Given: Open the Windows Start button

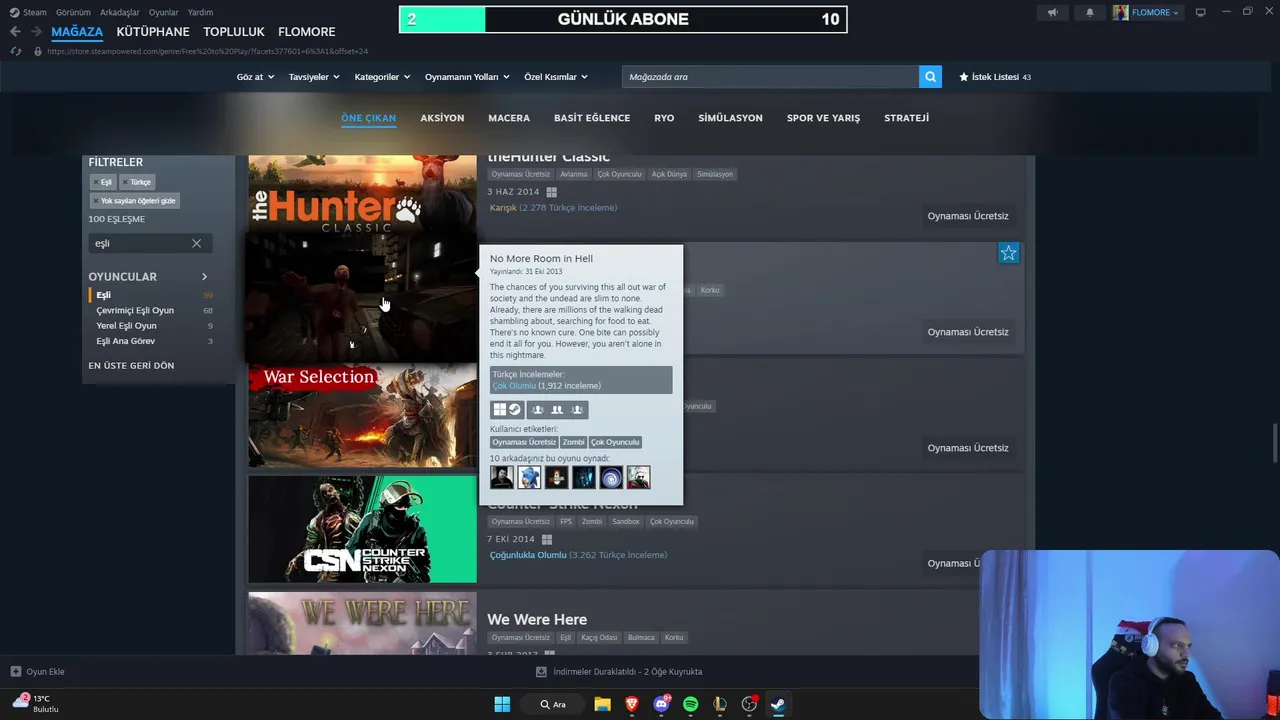Looking at the screenshot, I should (x=502, y=704).
